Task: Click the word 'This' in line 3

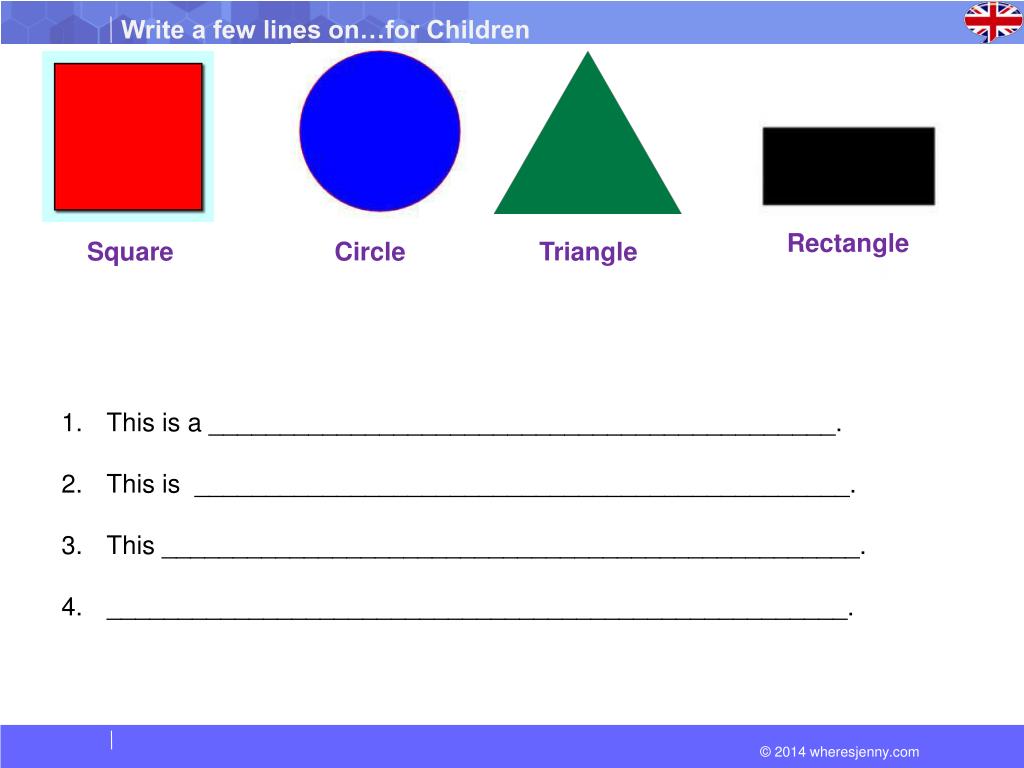Action: coord(131,545)
